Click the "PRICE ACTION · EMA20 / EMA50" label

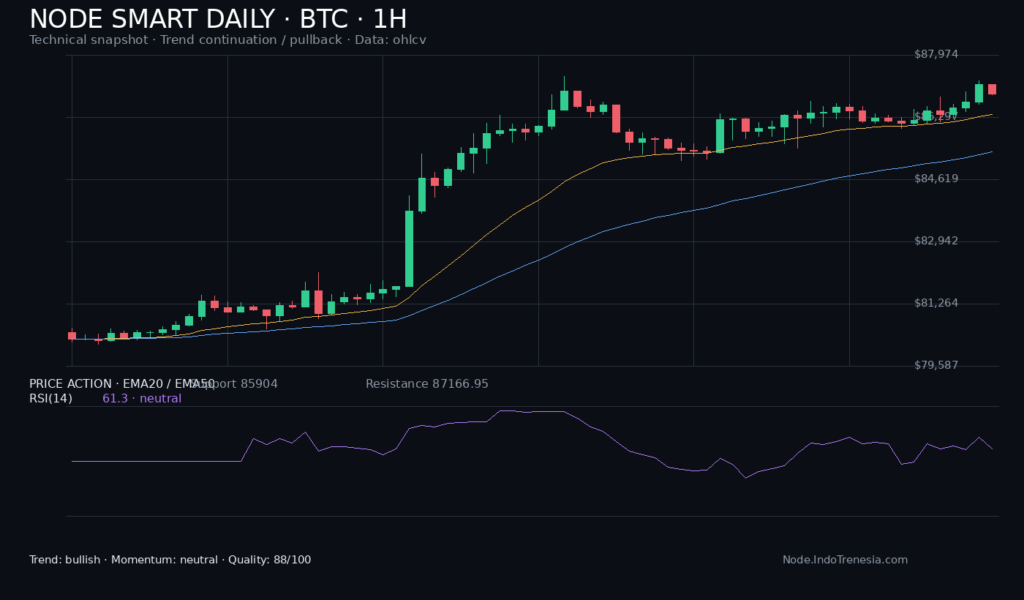[x=122, y=384]
